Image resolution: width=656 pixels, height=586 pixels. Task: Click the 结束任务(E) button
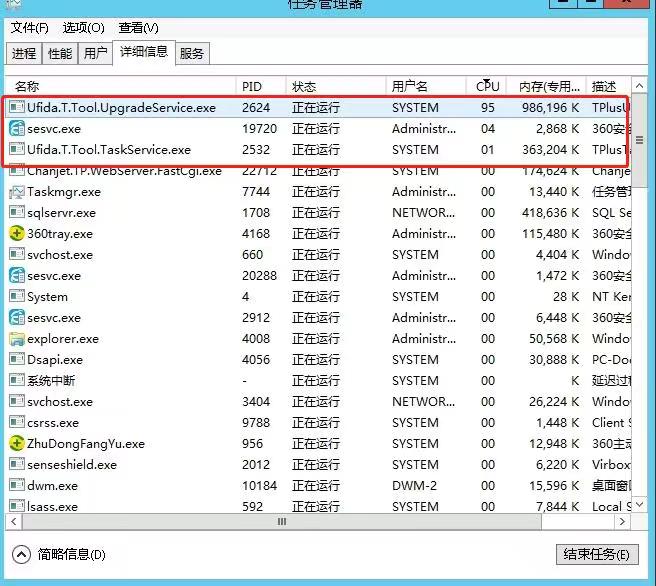(x=597, y=555)
